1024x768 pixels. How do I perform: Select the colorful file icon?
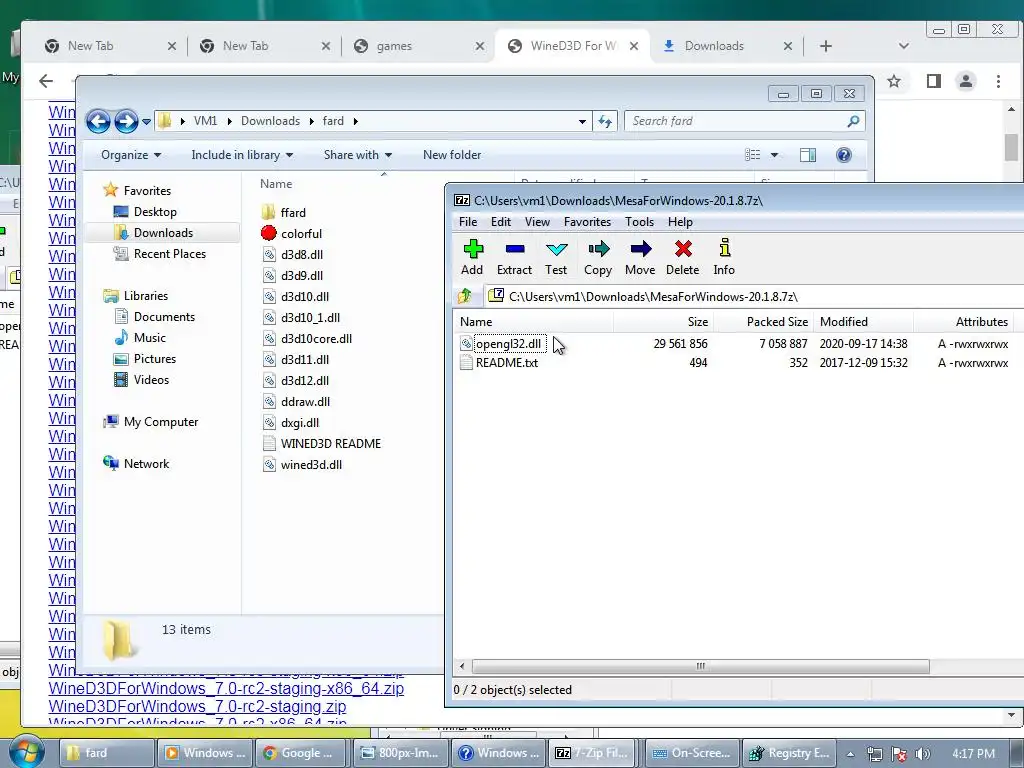pos(268,233)
